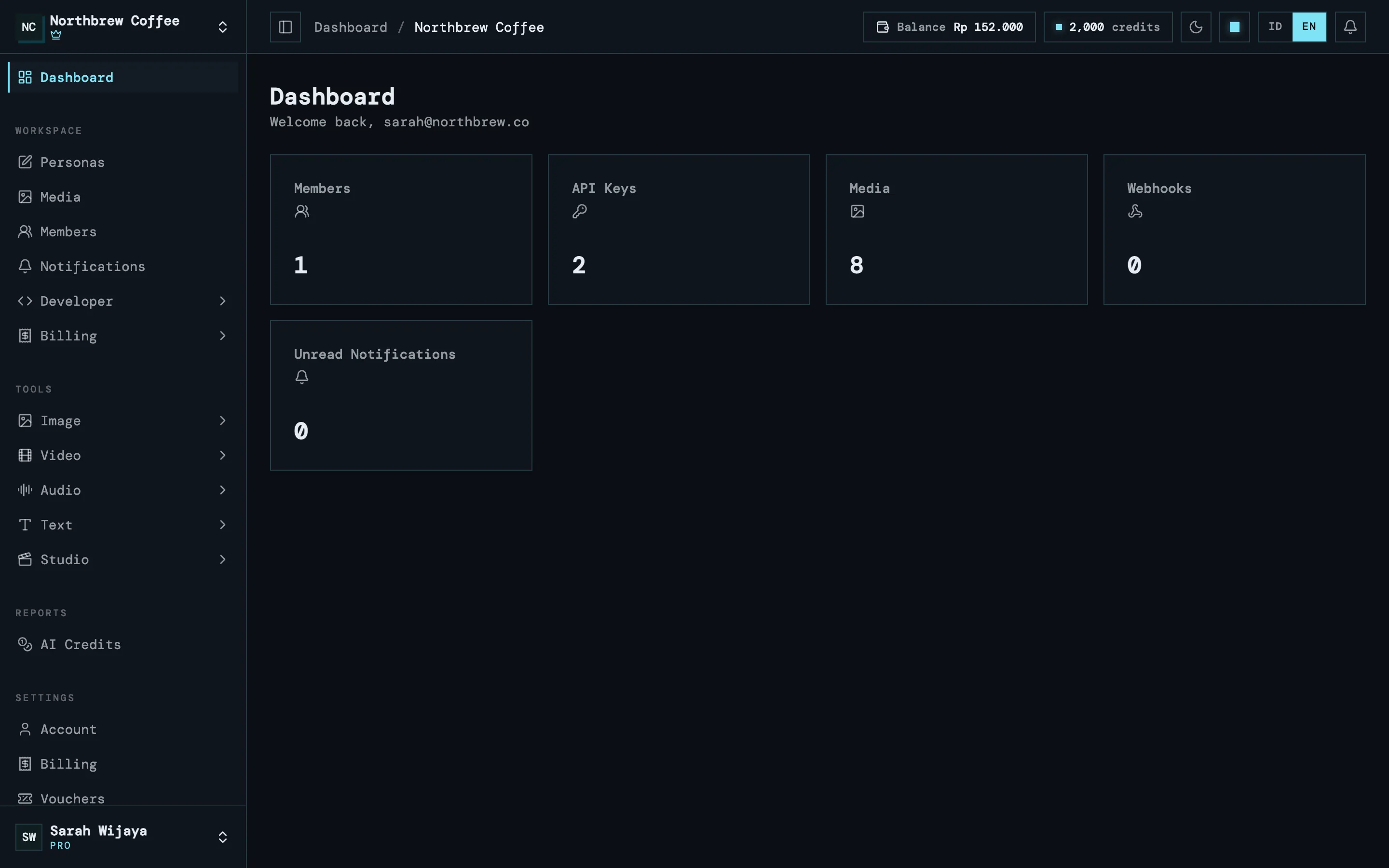This screenshot has height=868, width=1389.
Task: Click the cyan theme color square
Action: point(1234,27)
